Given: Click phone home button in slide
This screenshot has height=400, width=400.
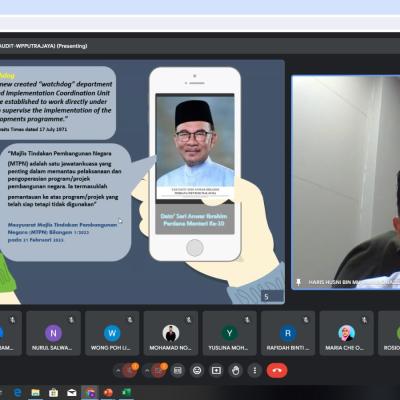Looking at the screenshot, I should 195,248.
